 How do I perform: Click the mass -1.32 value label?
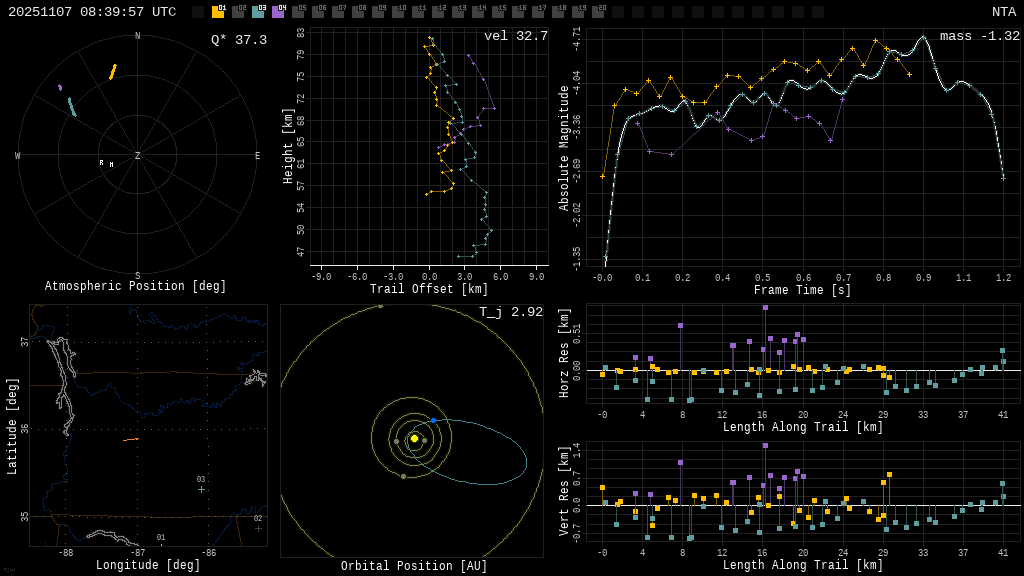tap(979, 36)
